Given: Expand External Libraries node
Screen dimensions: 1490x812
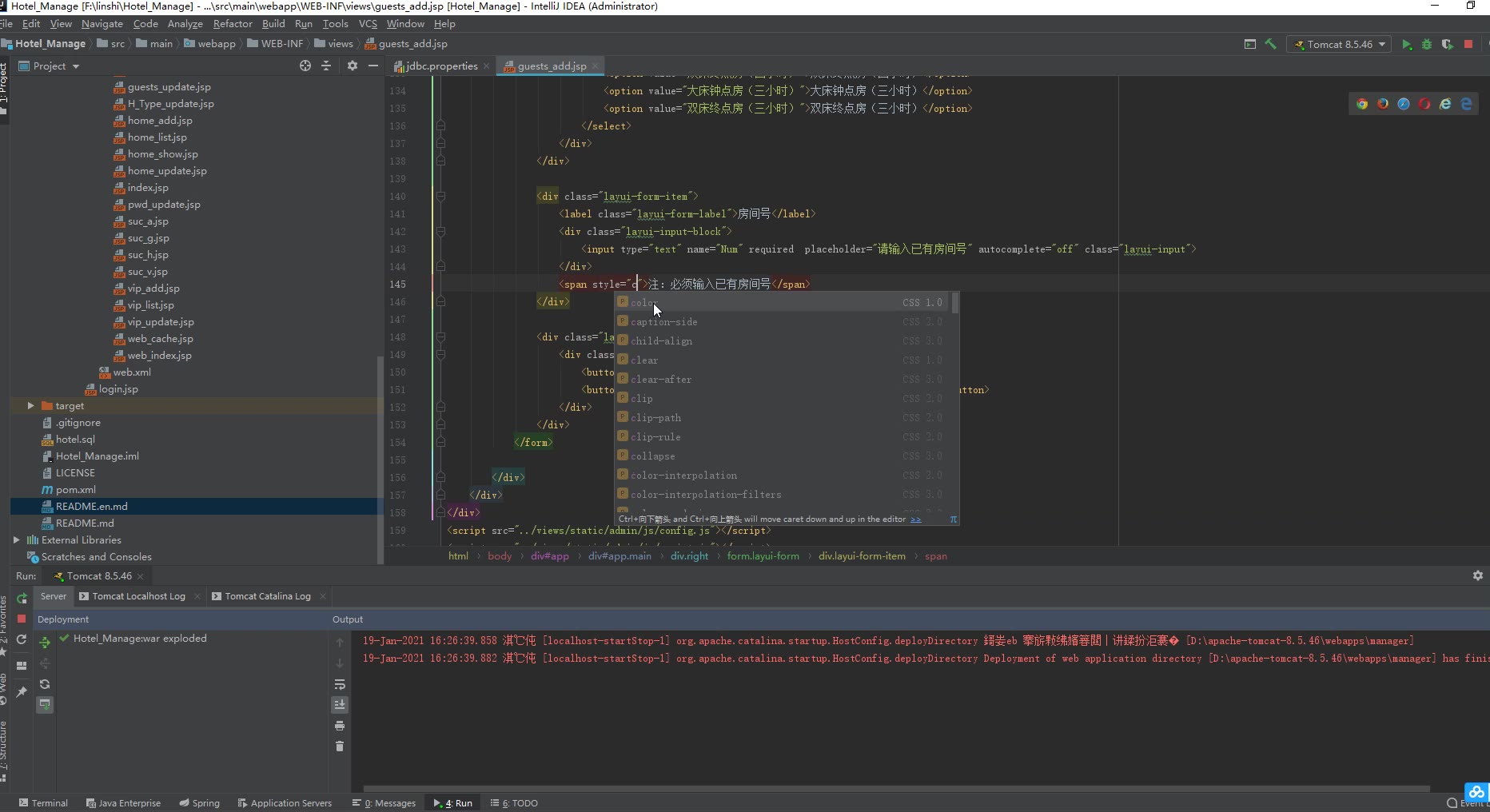Looking at the screenshot, I should (17, 540).
